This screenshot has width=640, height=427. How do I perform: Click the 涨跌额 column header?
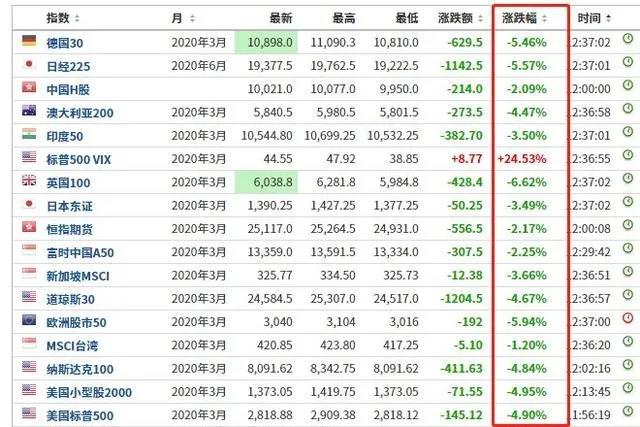tap(463, 18)
